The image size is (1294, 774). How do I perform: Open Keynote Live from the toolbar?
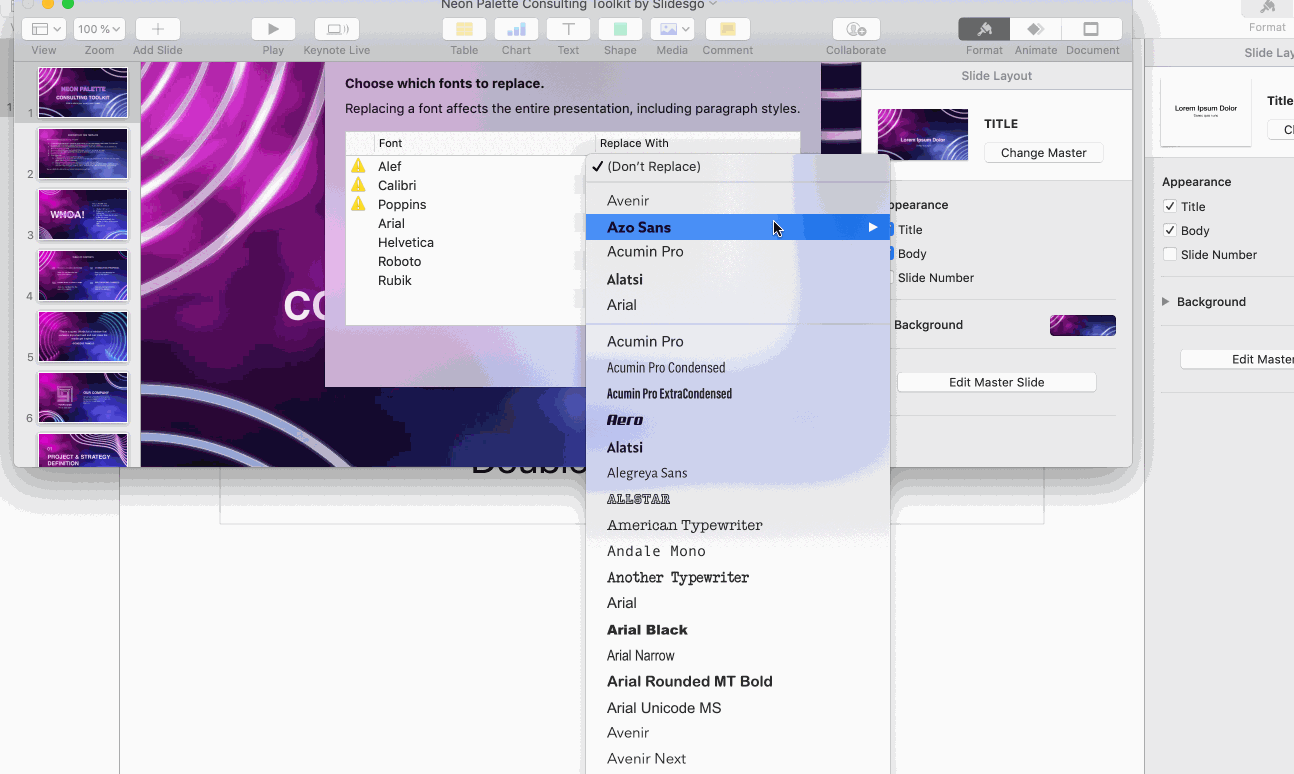[x=336, y=30]
